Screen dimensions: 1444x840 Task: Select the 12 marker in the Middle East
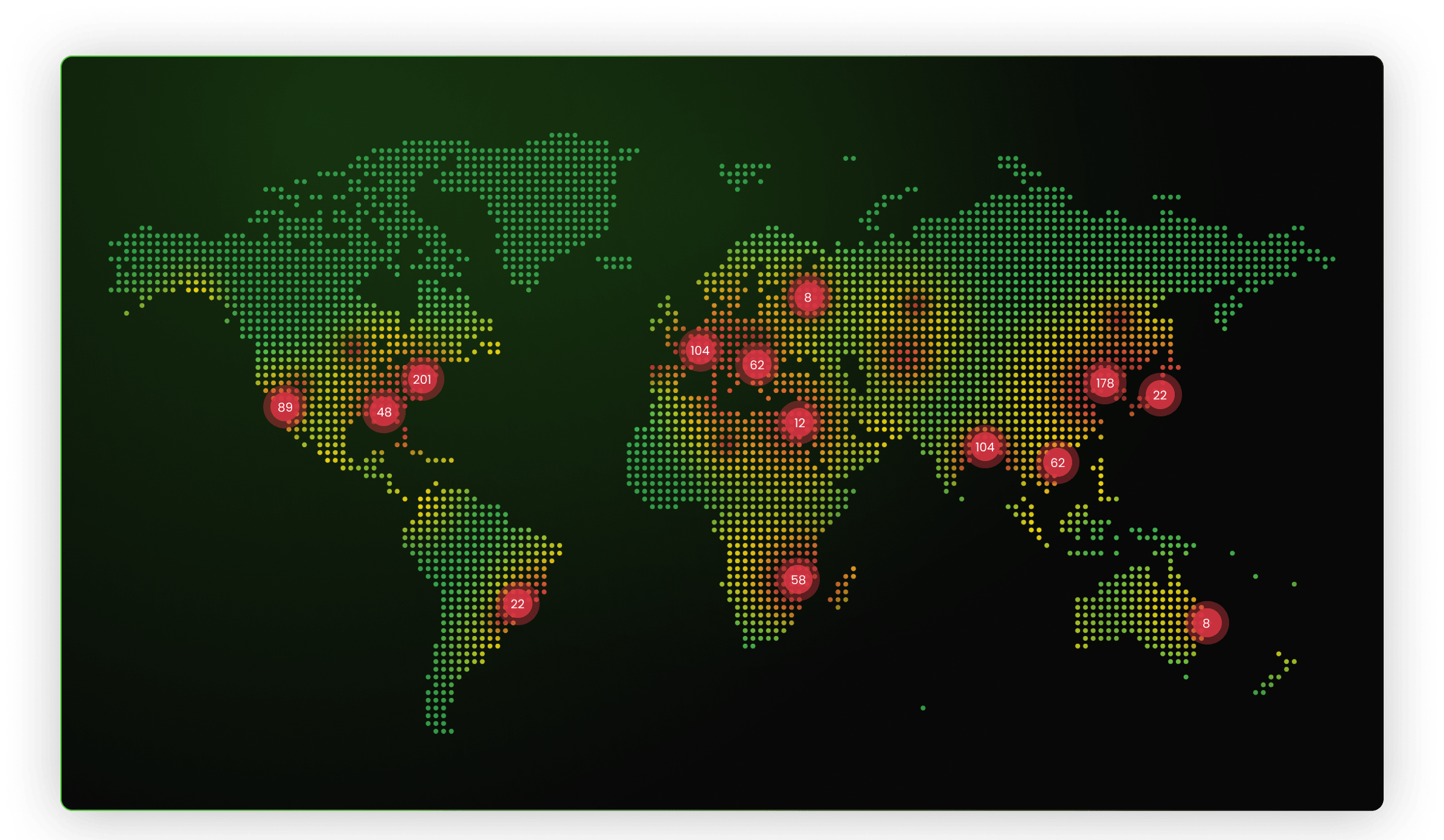(799, 423)
